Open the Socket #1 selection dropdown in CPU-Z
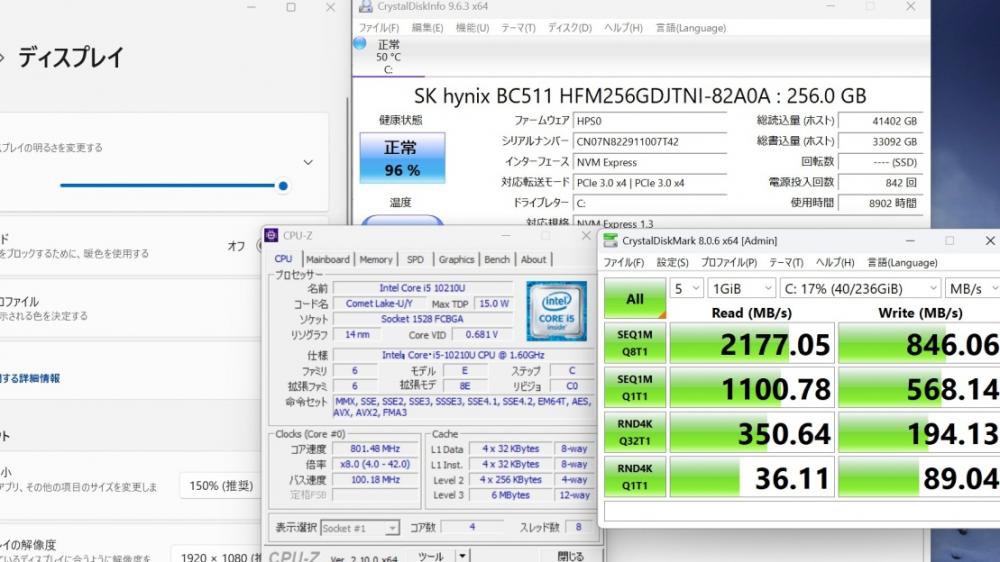 (360, 528)
